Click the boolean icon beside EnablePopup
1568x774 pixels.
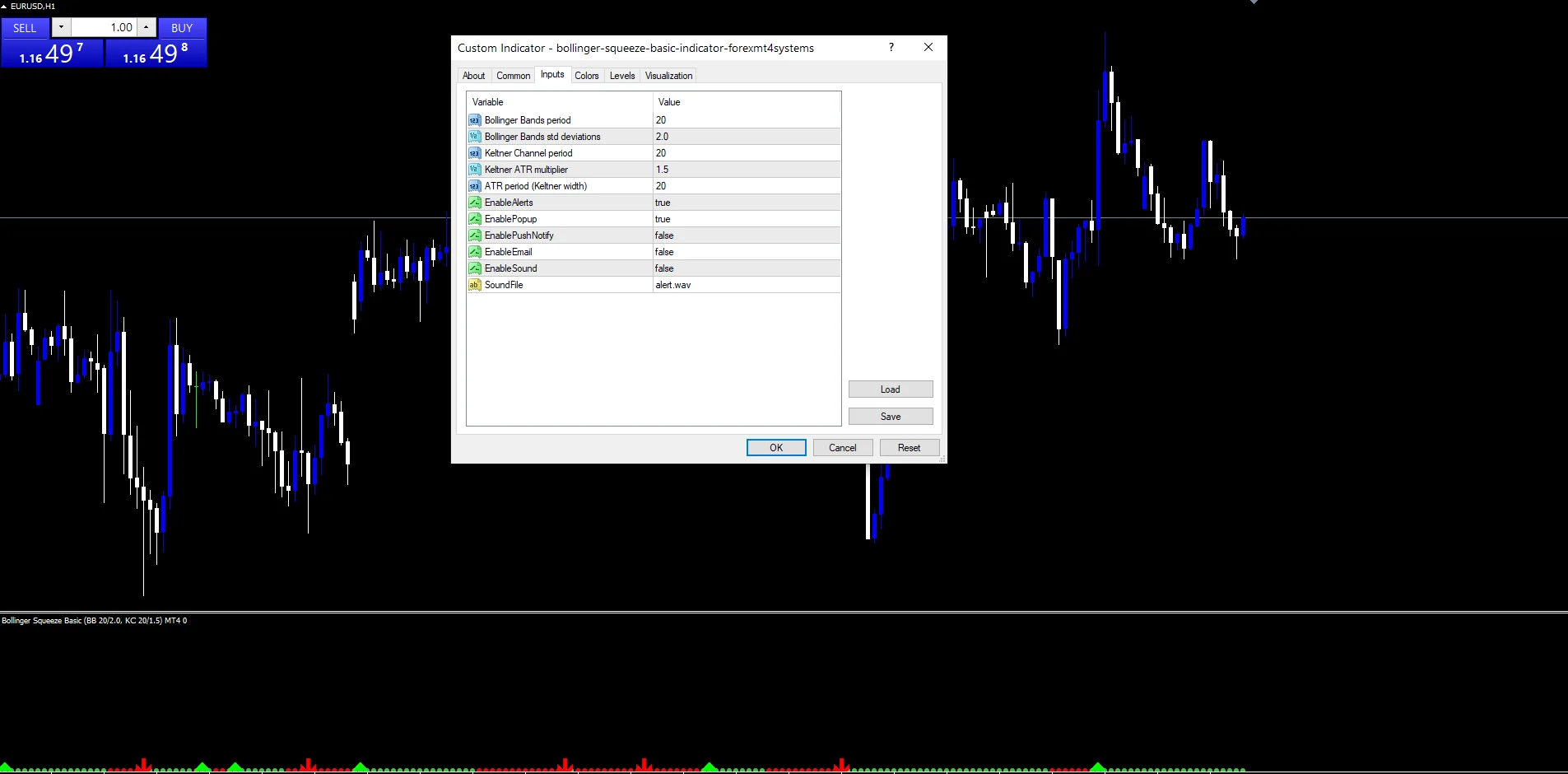(474, 219)
